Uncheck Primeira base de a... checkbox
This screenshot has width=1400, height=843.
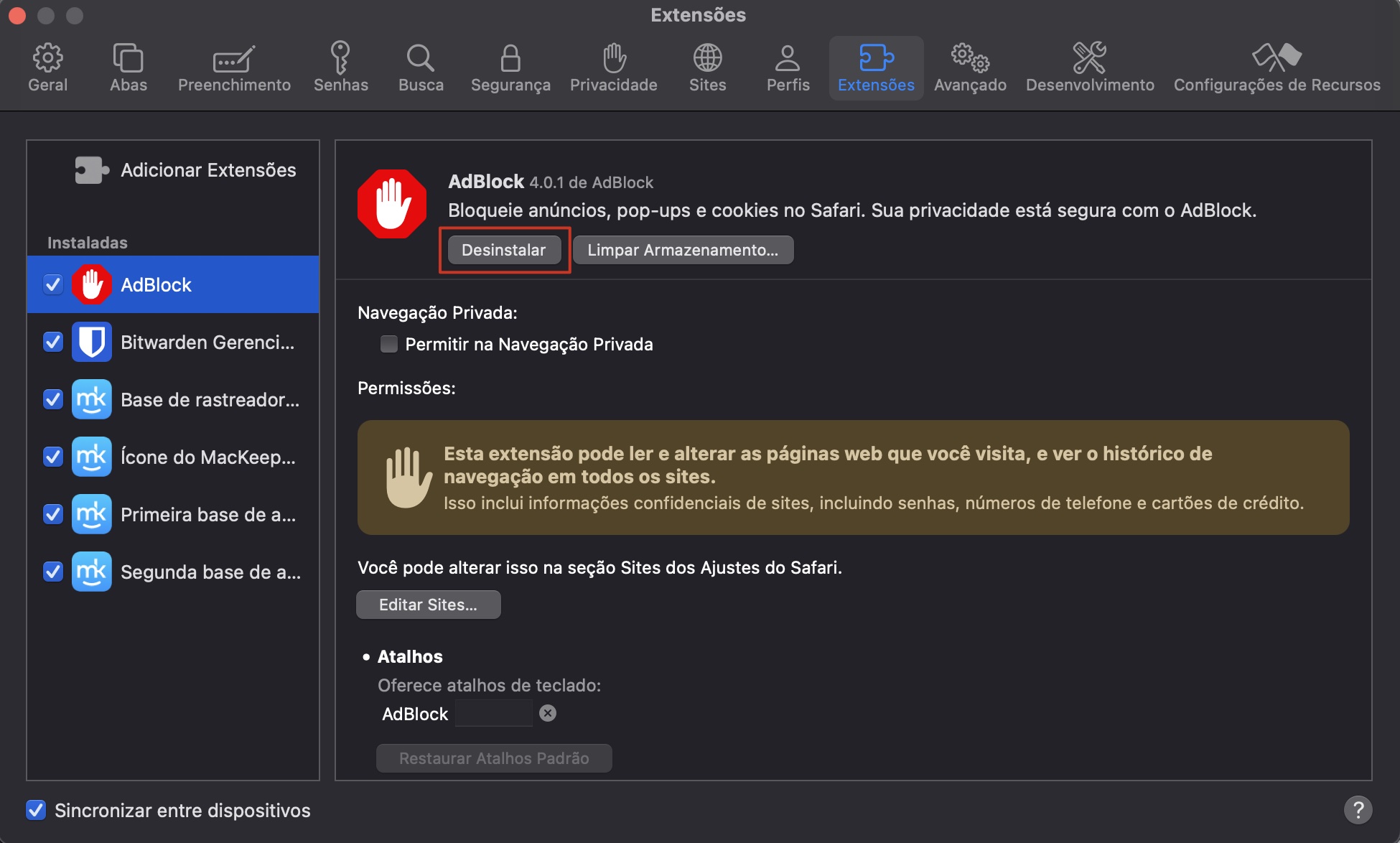point(53,514)
